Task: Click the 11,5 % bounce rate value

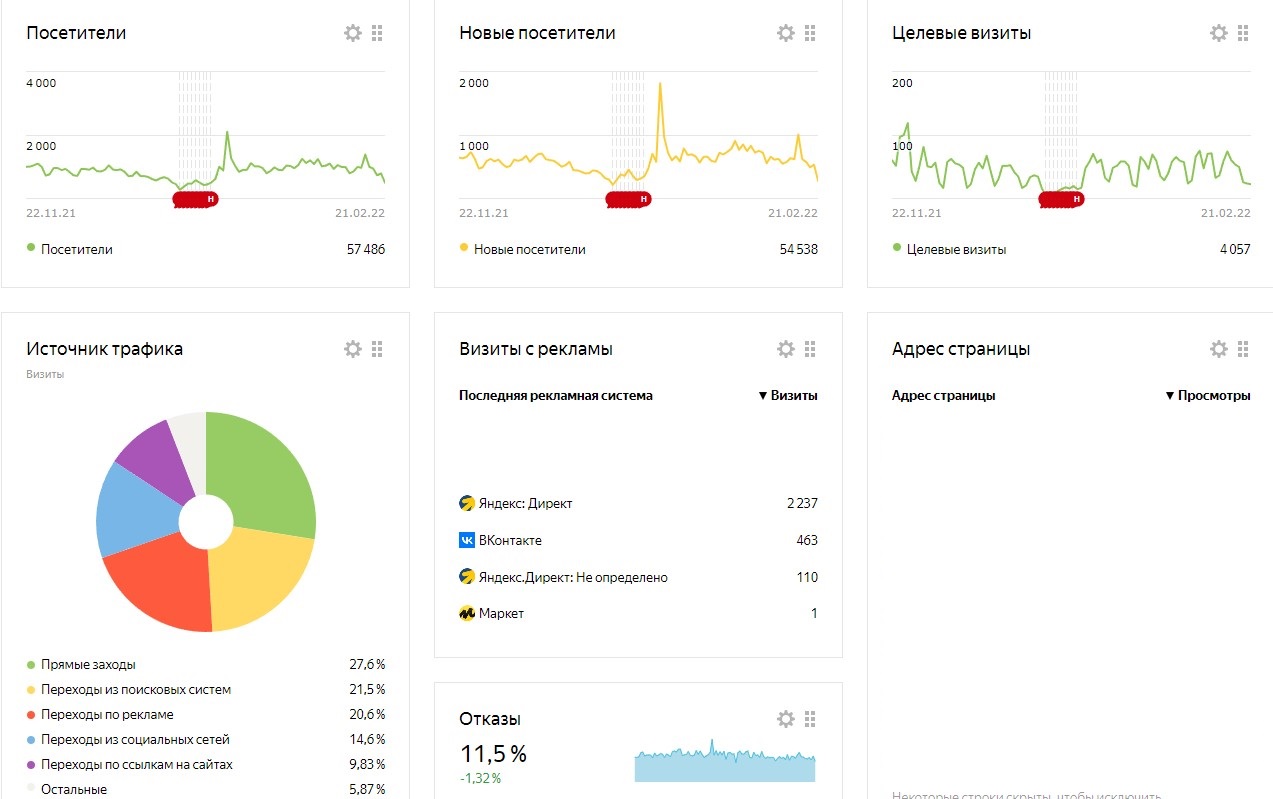Action: 493,753
